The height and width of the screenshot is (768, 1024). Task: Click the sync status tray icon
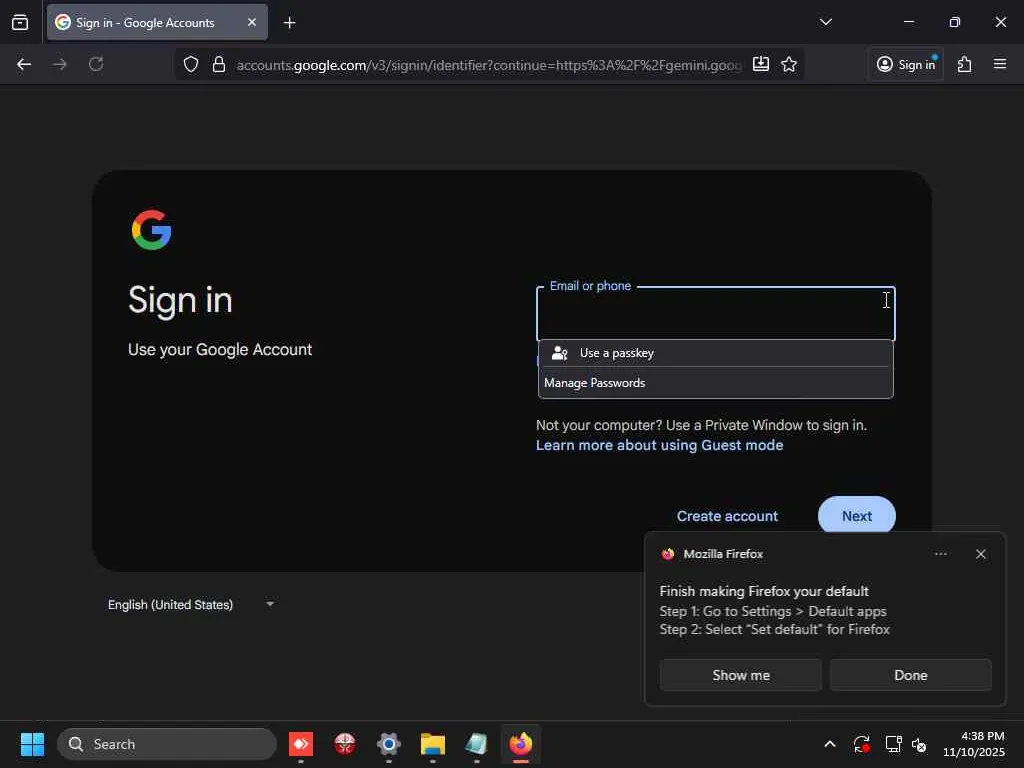click(x=861, y=744)
